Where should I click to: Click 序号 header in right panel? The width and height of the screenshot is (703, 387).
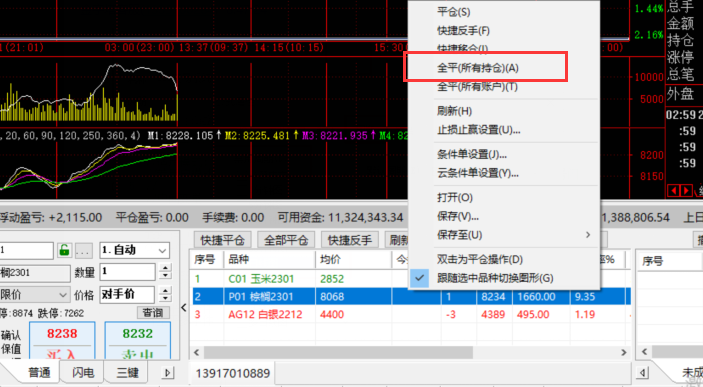(652, 260)
